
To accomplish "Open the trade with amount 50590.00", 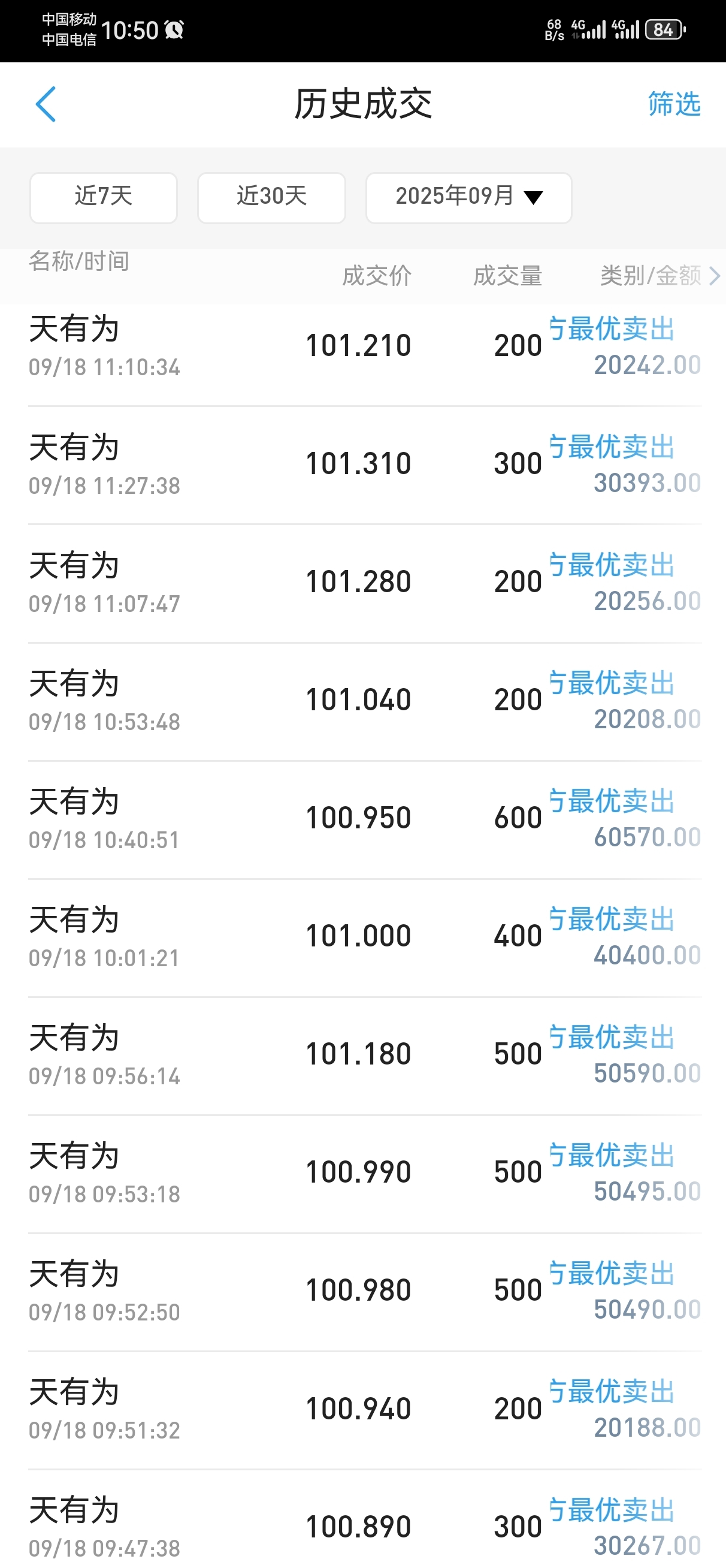I will click(x=365, y=1056).
